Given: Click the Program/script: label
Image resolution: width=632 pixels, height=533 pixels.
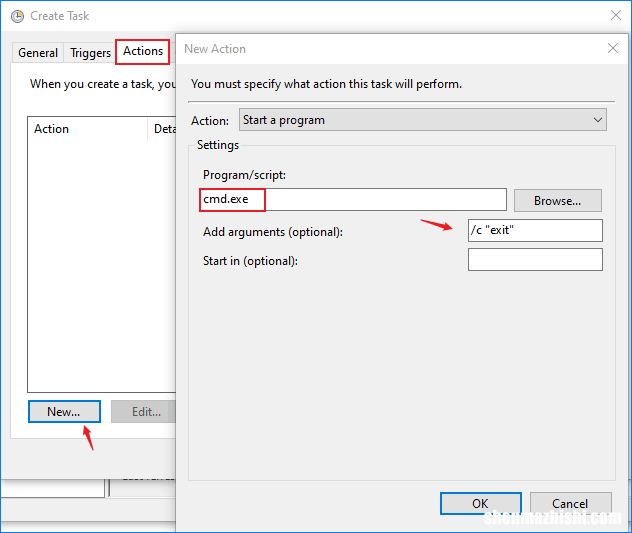Looking at the screenshot, I should click(244, 175).
